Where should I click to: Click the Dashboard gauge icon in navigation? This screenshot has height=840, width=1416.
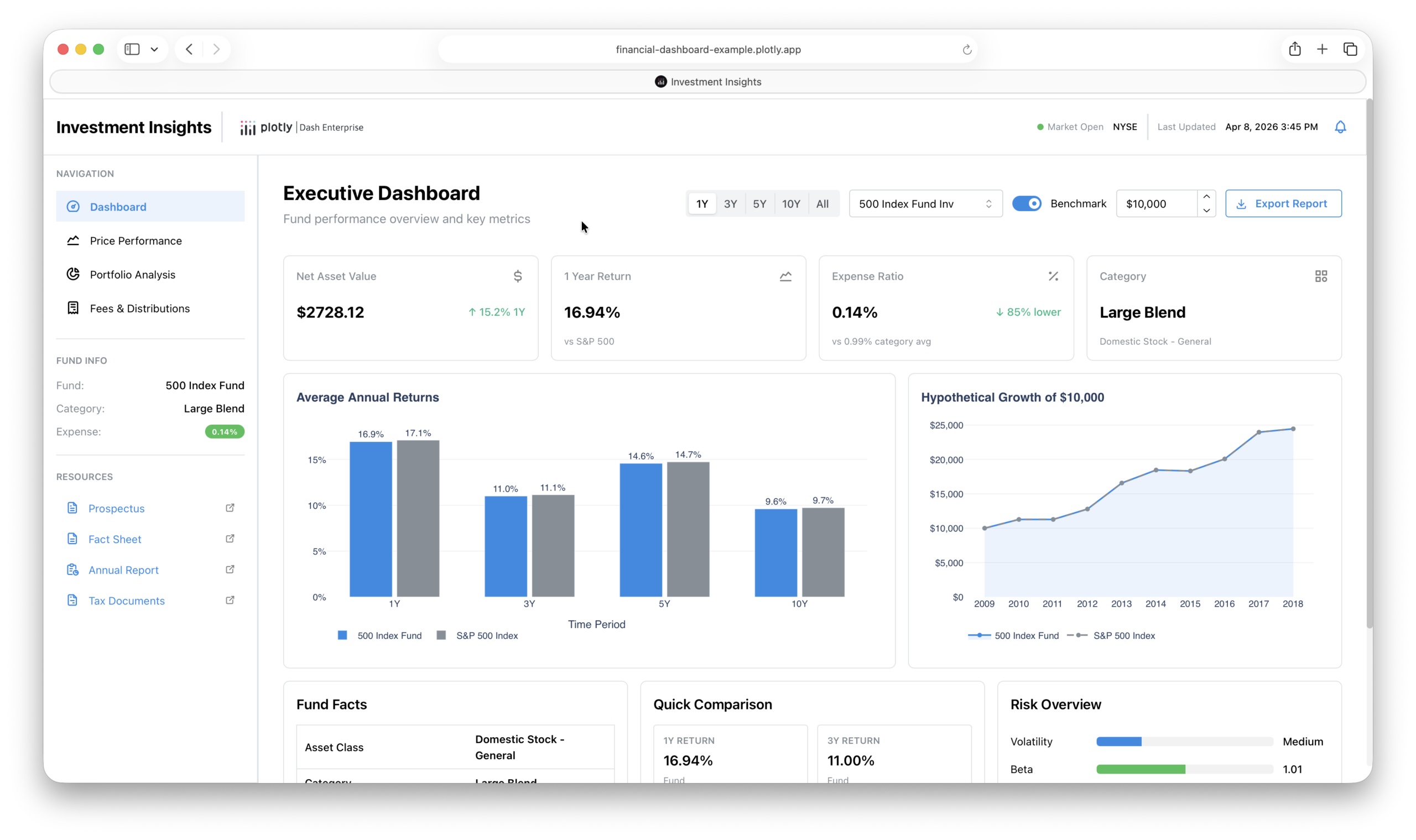point(73,207)
